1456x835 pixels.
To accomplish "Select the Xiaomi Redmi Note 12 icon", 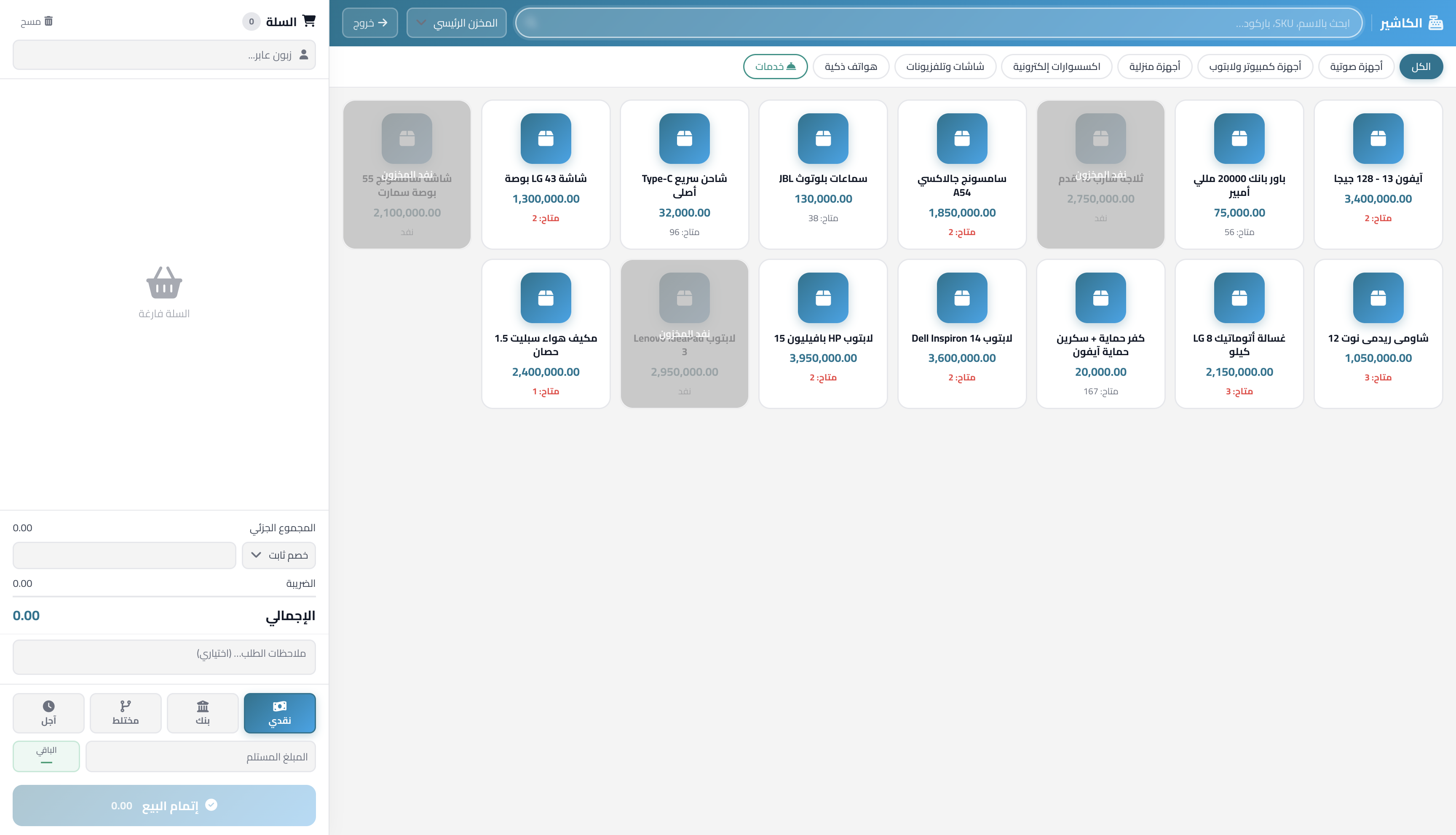I will click(1378, 297).
